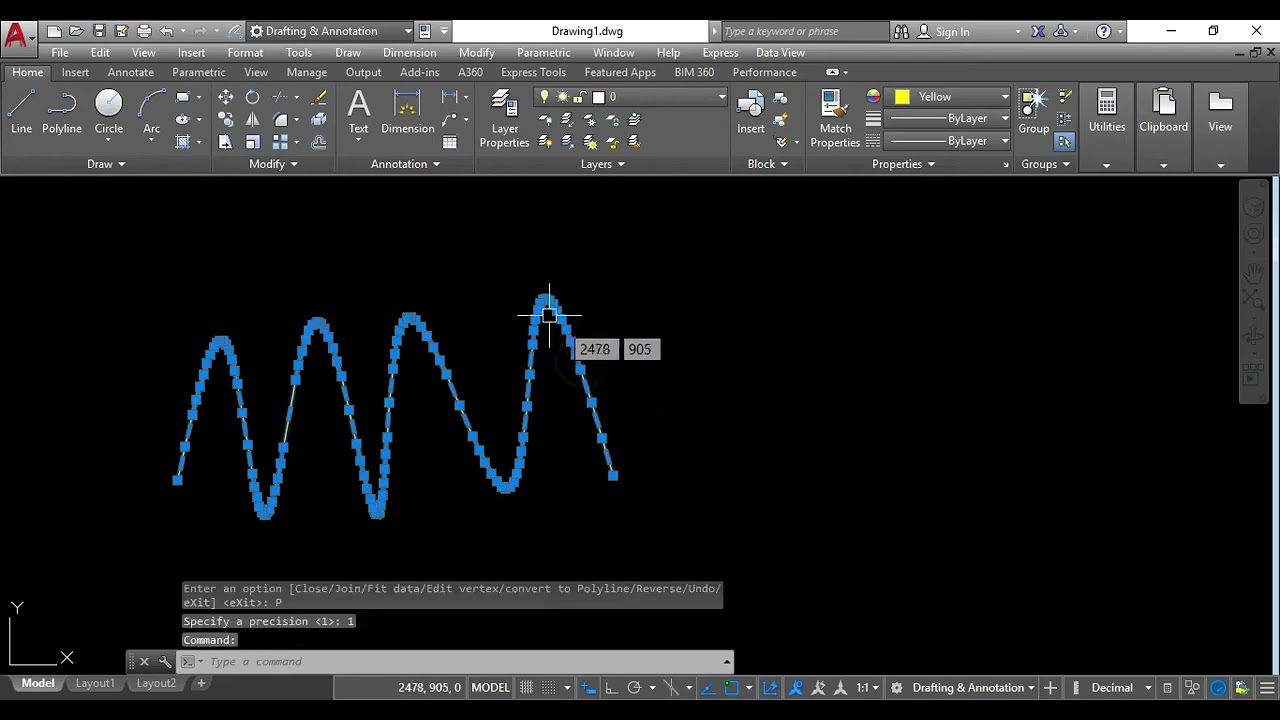Viewport: 1280px width, 720px height.
Task: Open the AutoCAD application menu button
Action: [x=17, y=37]
